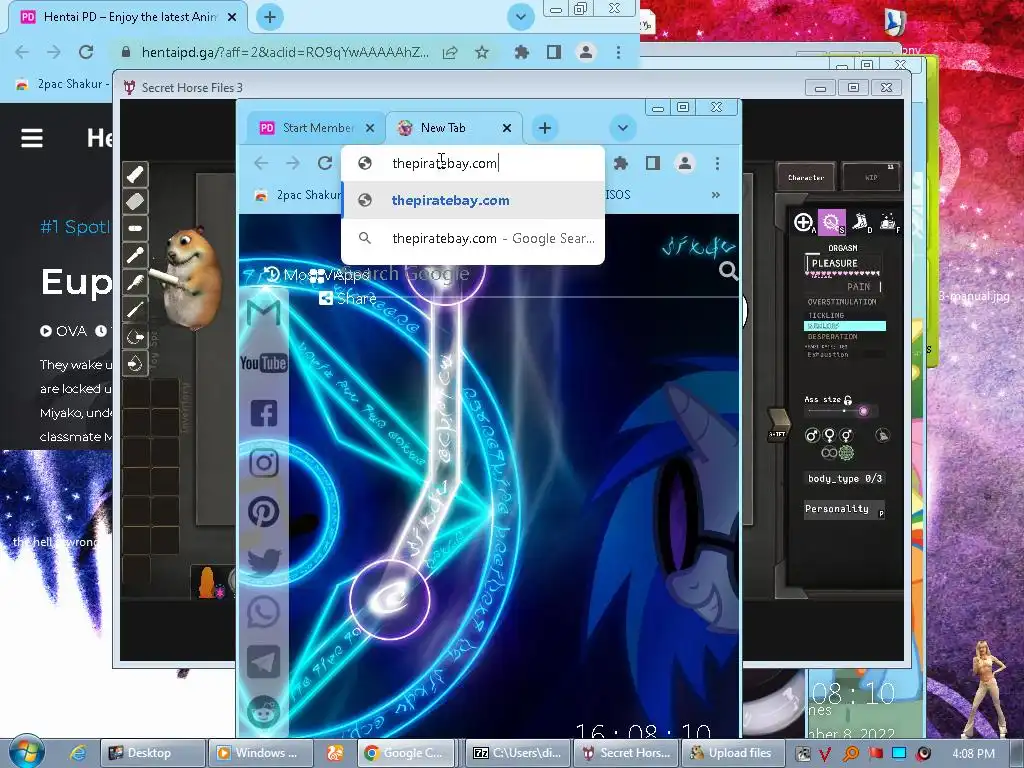Screen dimensions: 1024x768
Task: Open the Instagram shortcut in the sidebar
Action: (x=264, y=463)
